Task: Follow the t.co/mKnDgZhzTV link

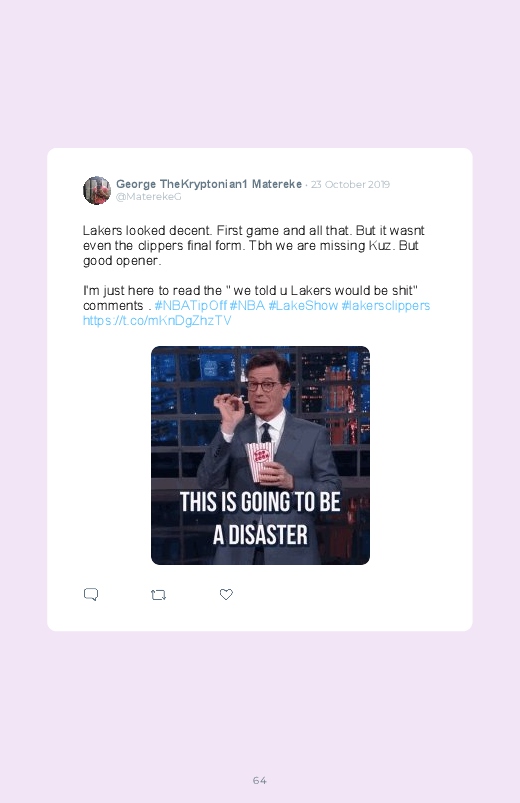Action: [x=157, y=321]
